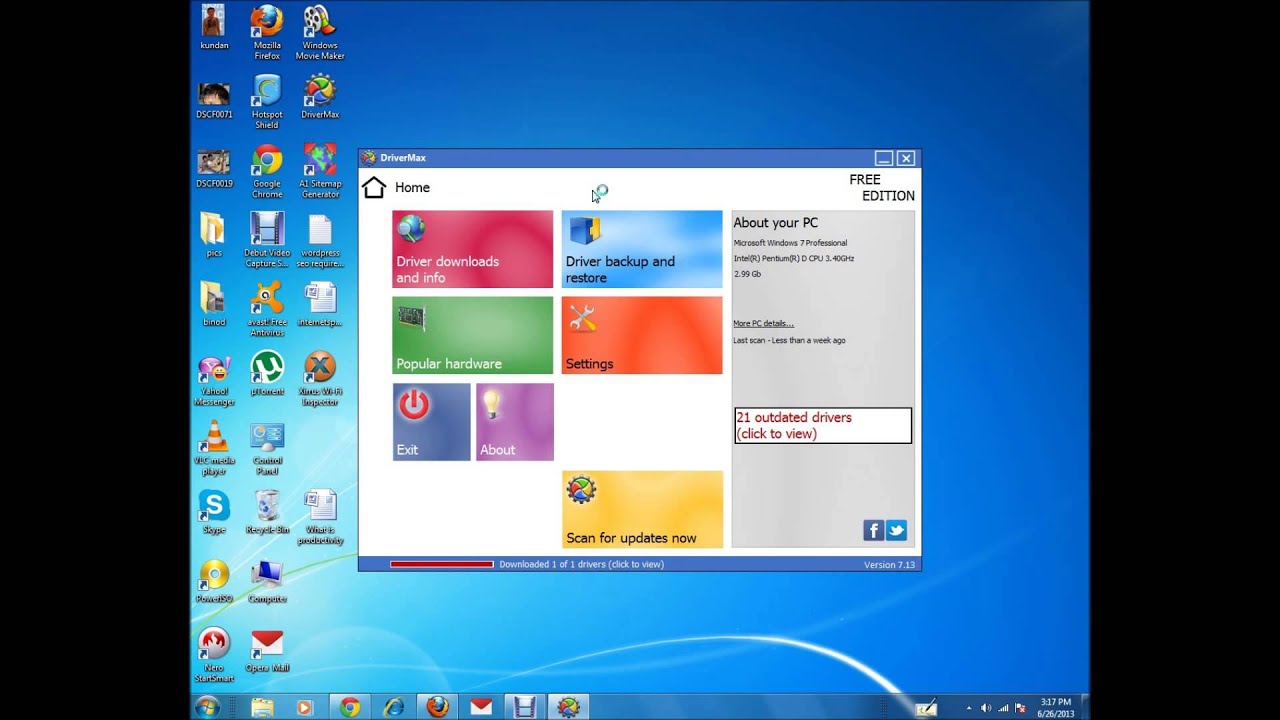Select the What is productivity document icon
The image size is (1280, 720).
320,517
